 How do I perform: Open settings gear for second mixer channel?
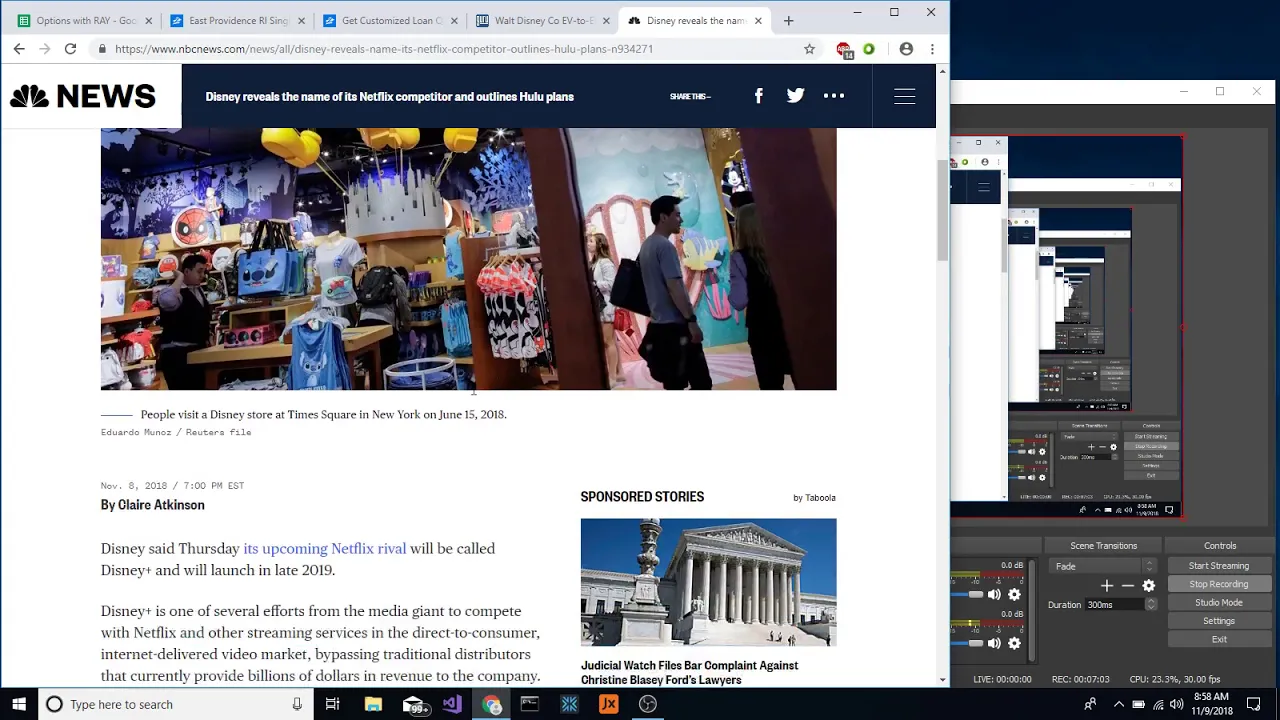[1014, 643]
